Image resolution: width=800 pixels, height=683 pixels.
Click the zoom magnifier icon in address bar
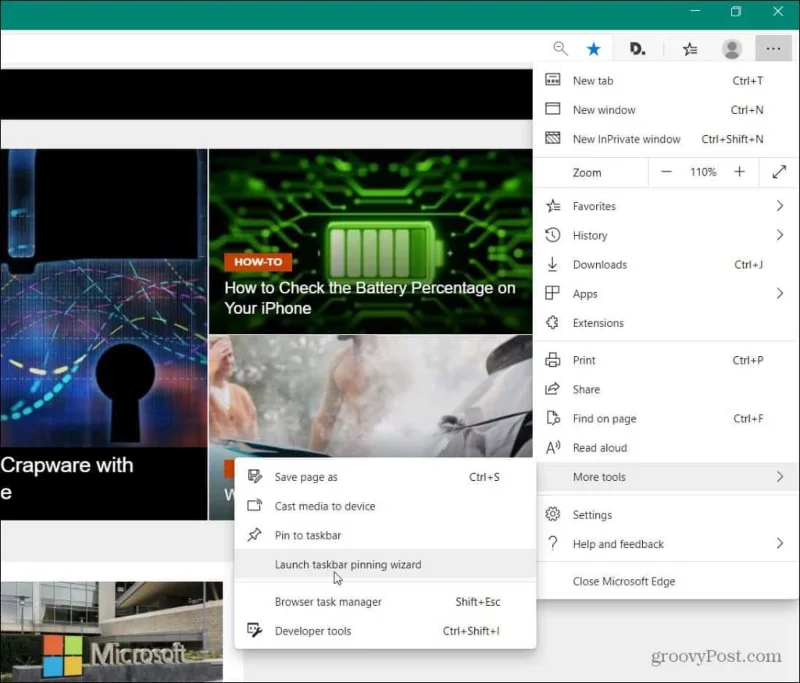click(x=560, y=48)
